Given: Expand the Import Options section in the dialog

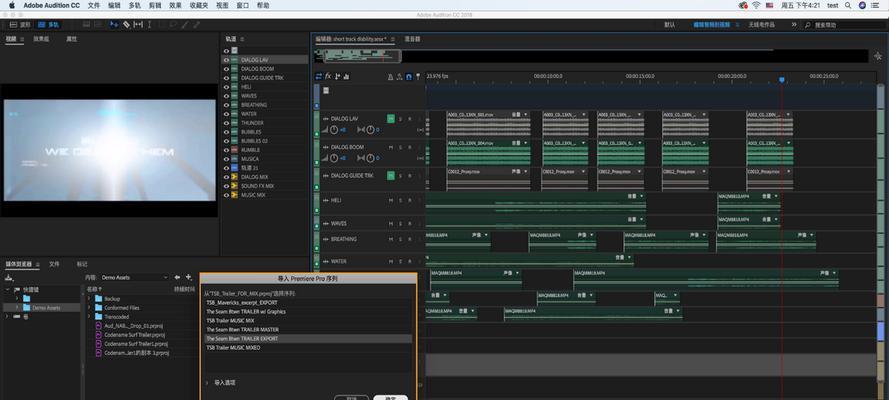Looking at the screenshot, I should point(206,382).
